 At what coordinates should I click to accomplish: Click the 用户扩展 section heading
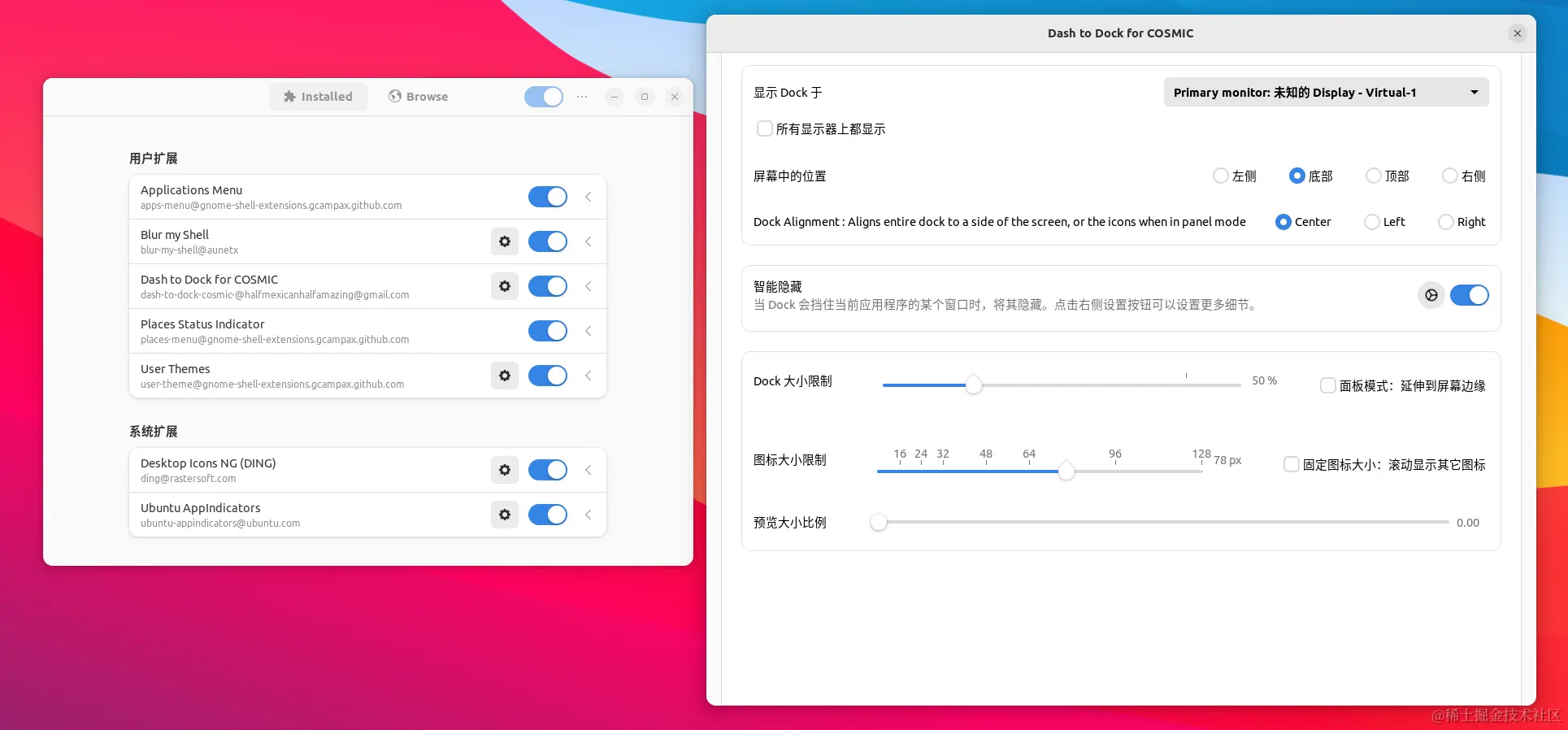154,159
